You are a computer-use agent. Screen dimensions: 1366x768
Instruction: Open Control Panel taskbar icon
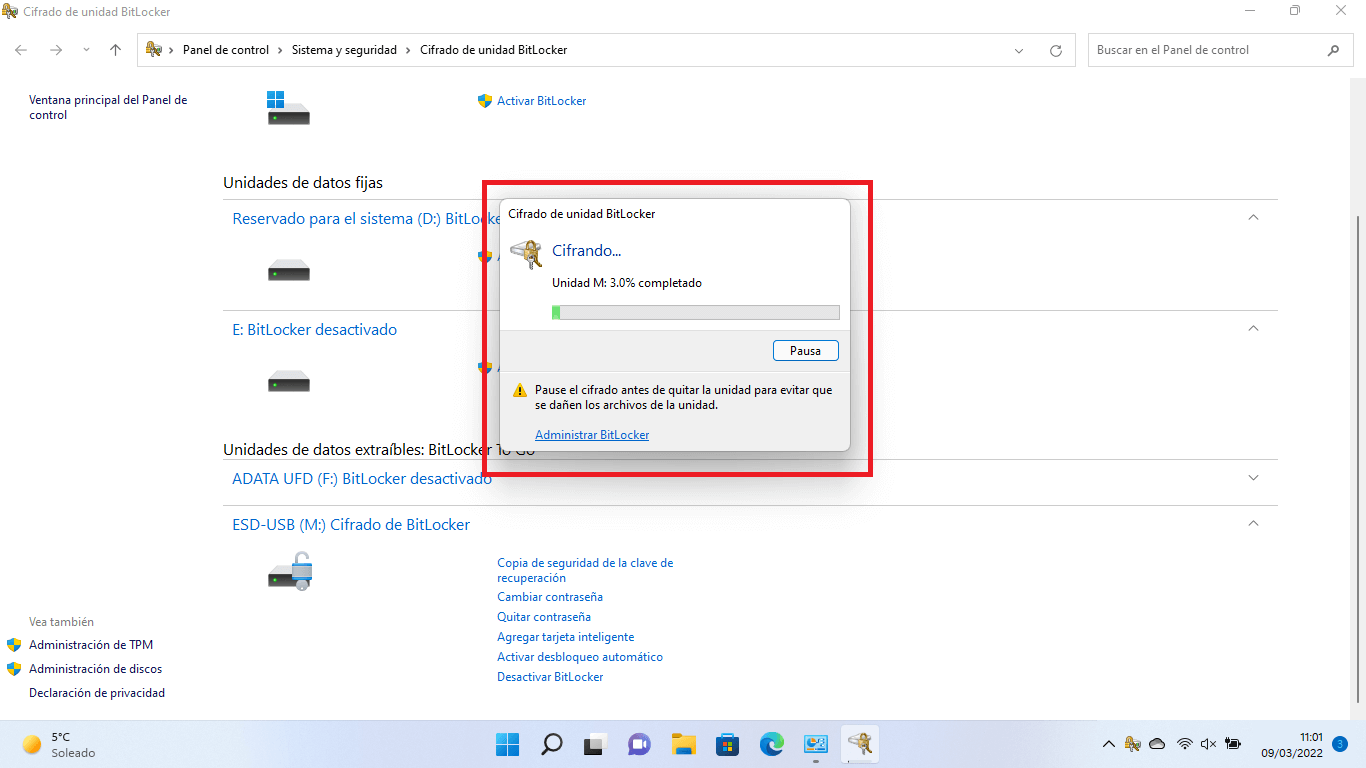816,744
